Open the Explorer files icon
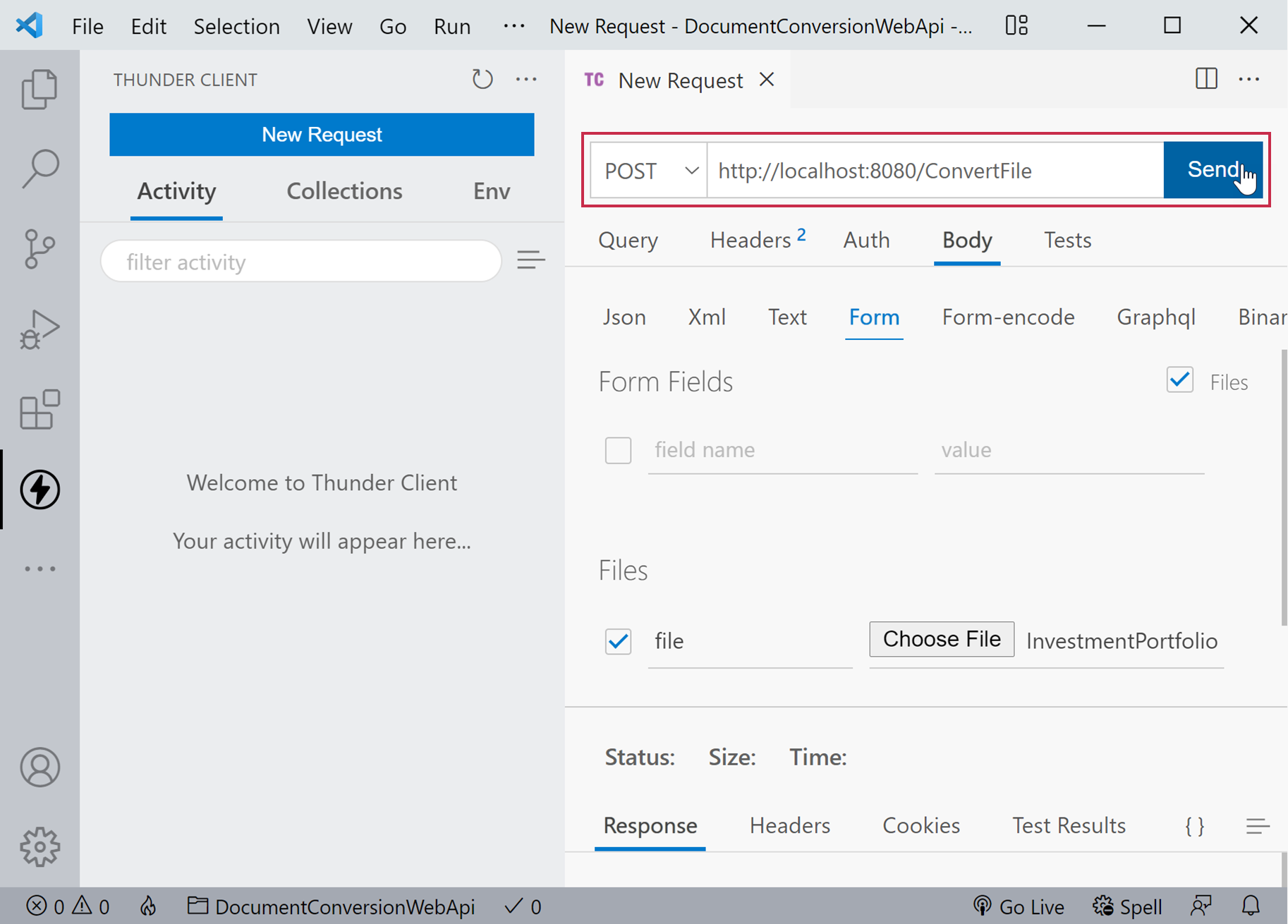 (40, 90)
